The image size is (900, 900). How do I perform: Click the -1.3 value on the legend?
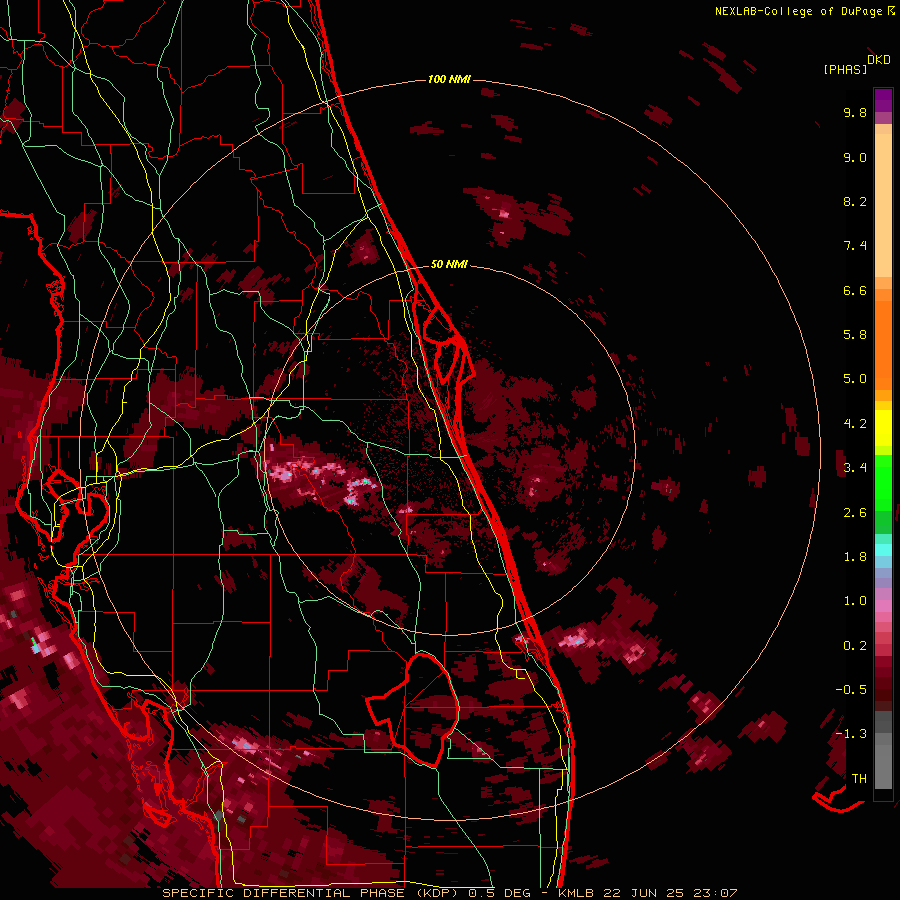(x=851, y=734)
